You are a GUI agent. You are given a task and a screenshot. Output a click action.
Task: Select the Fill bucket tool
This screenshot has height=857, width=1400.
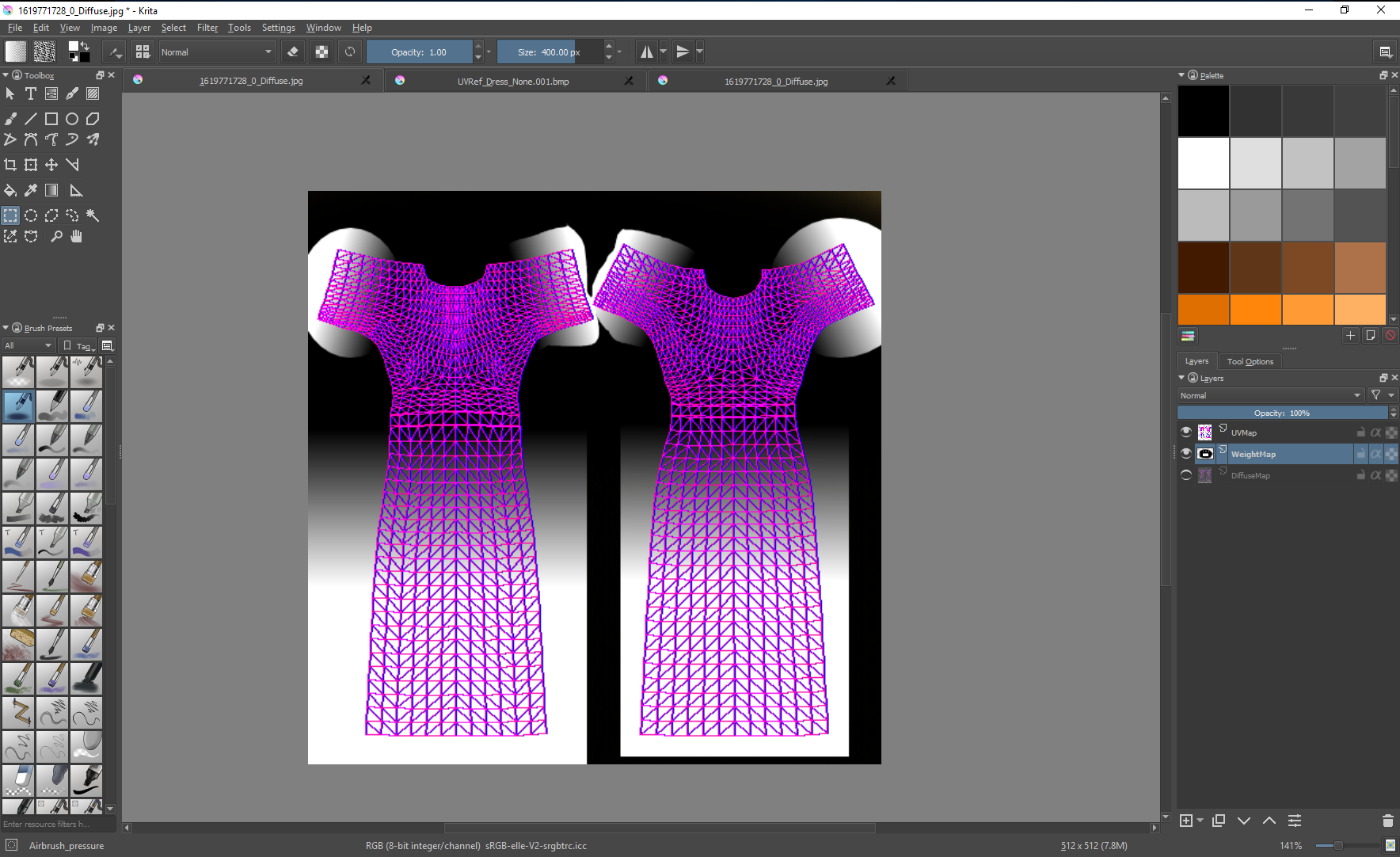(x=10, y=190)
